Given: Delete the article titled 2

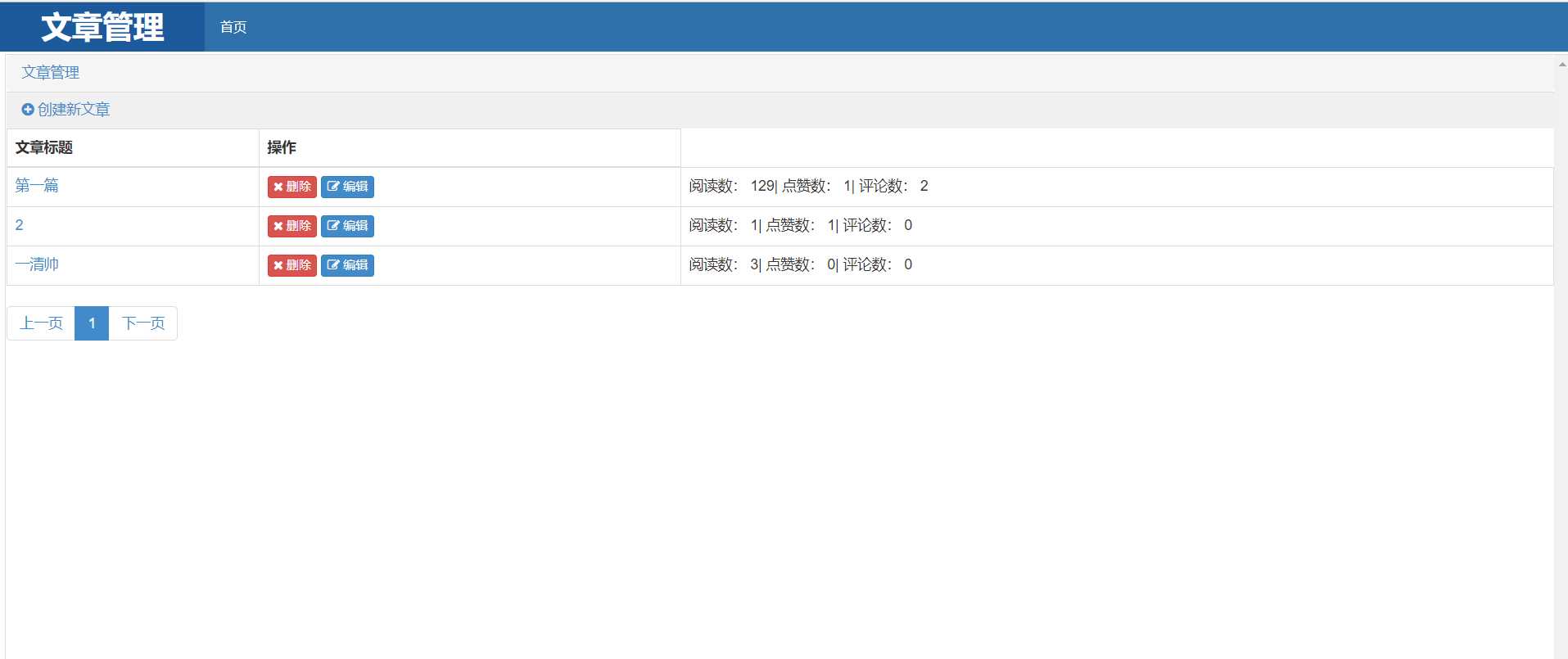Looking at the screenshot, I should 292,226.
